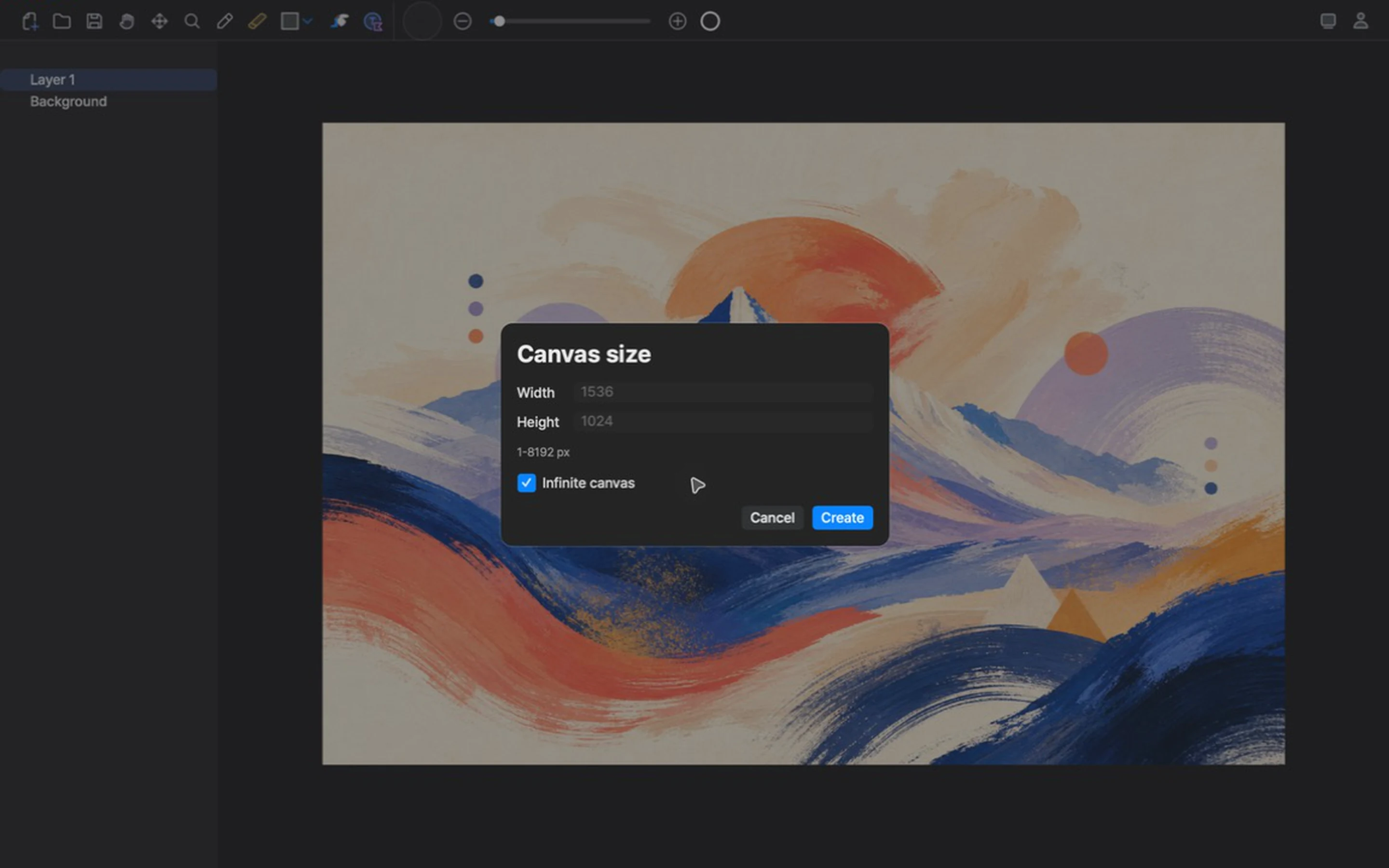Open the user account icon
The height and width of the screenshot is (868, 1389).
1361,21
